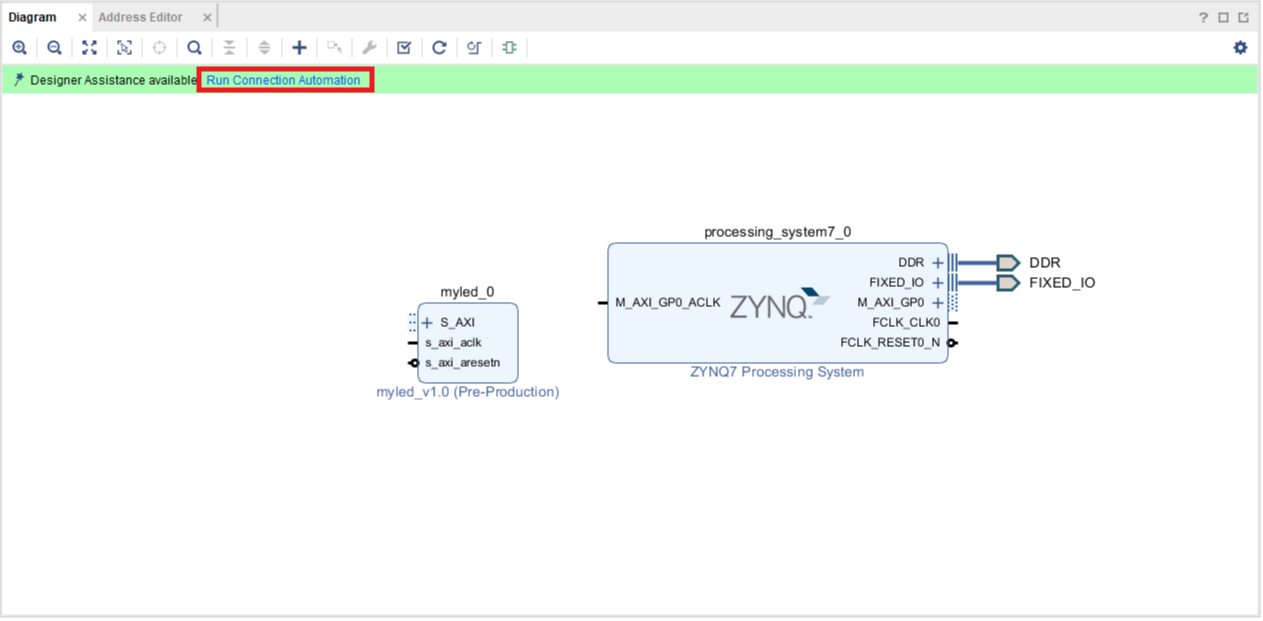The image size is (1263, 621).
Task: Click the Collapse All icon
Action: click(x=229, y=47)
